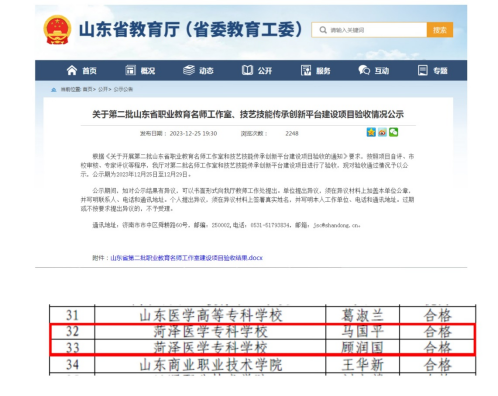This screenshot has height=396, width=498.
Task: Click 公开 in the breadcrumb path
Action: tap(104, 89)
